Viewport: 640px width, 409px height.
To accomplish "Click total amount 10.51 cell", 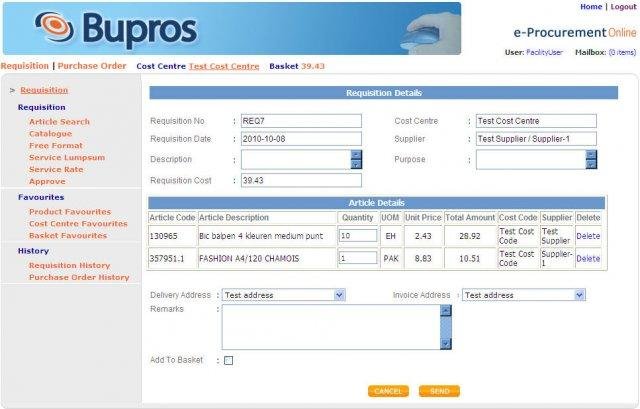I will [x=470, y=258].
